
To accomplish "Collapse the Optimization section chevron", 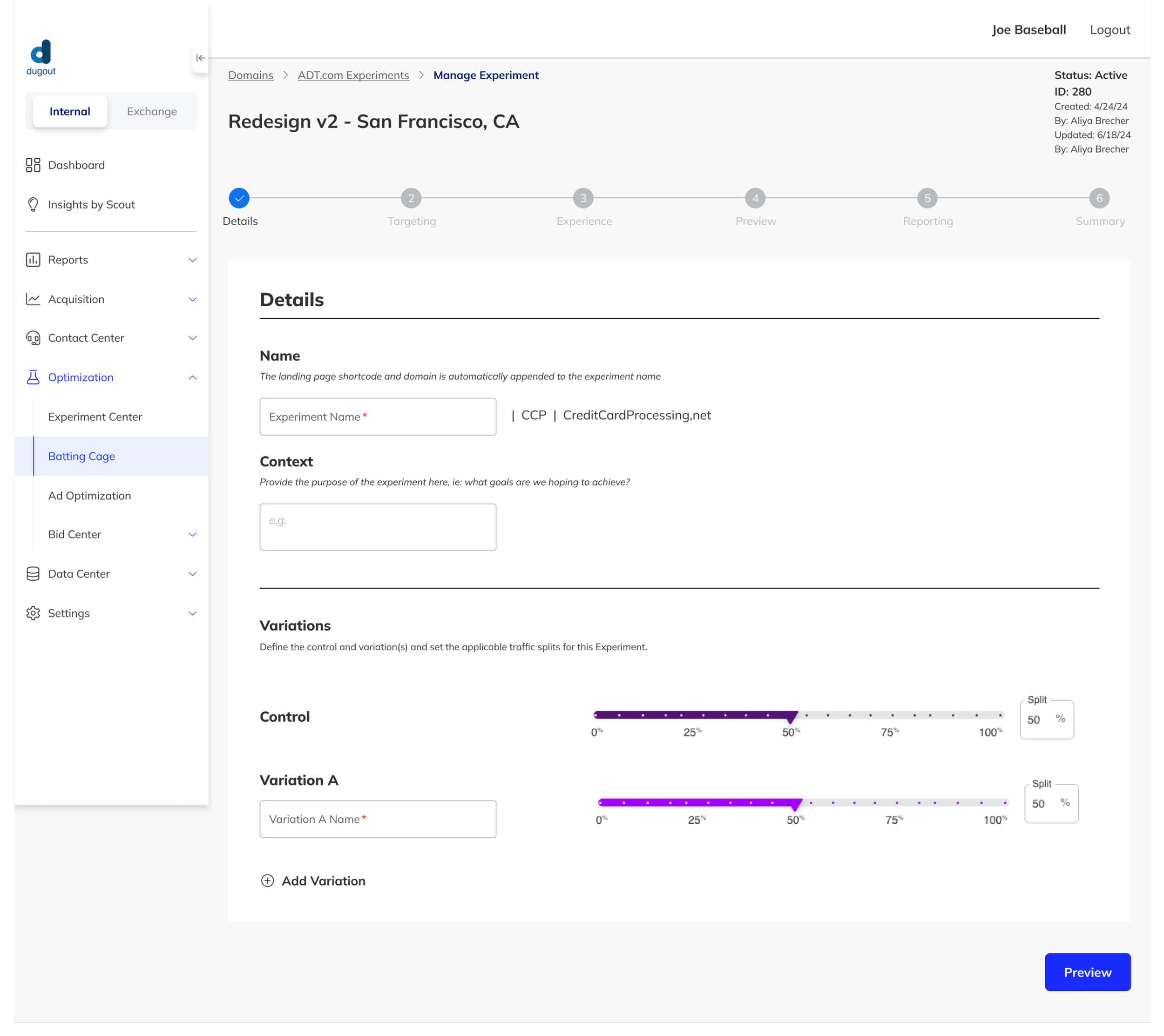I will [x=192, y=377].
